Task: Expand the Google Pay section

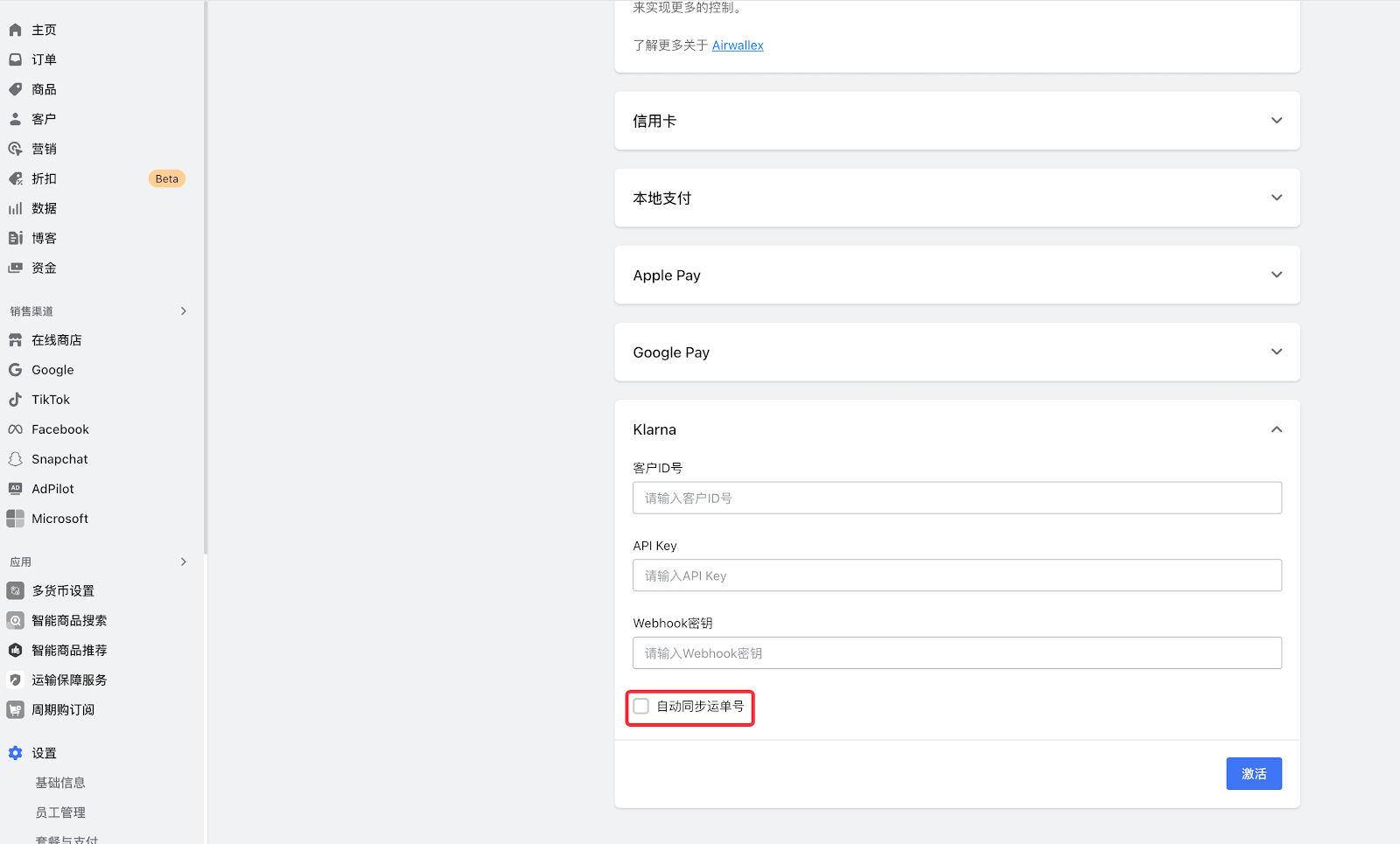Action: 1277,352
